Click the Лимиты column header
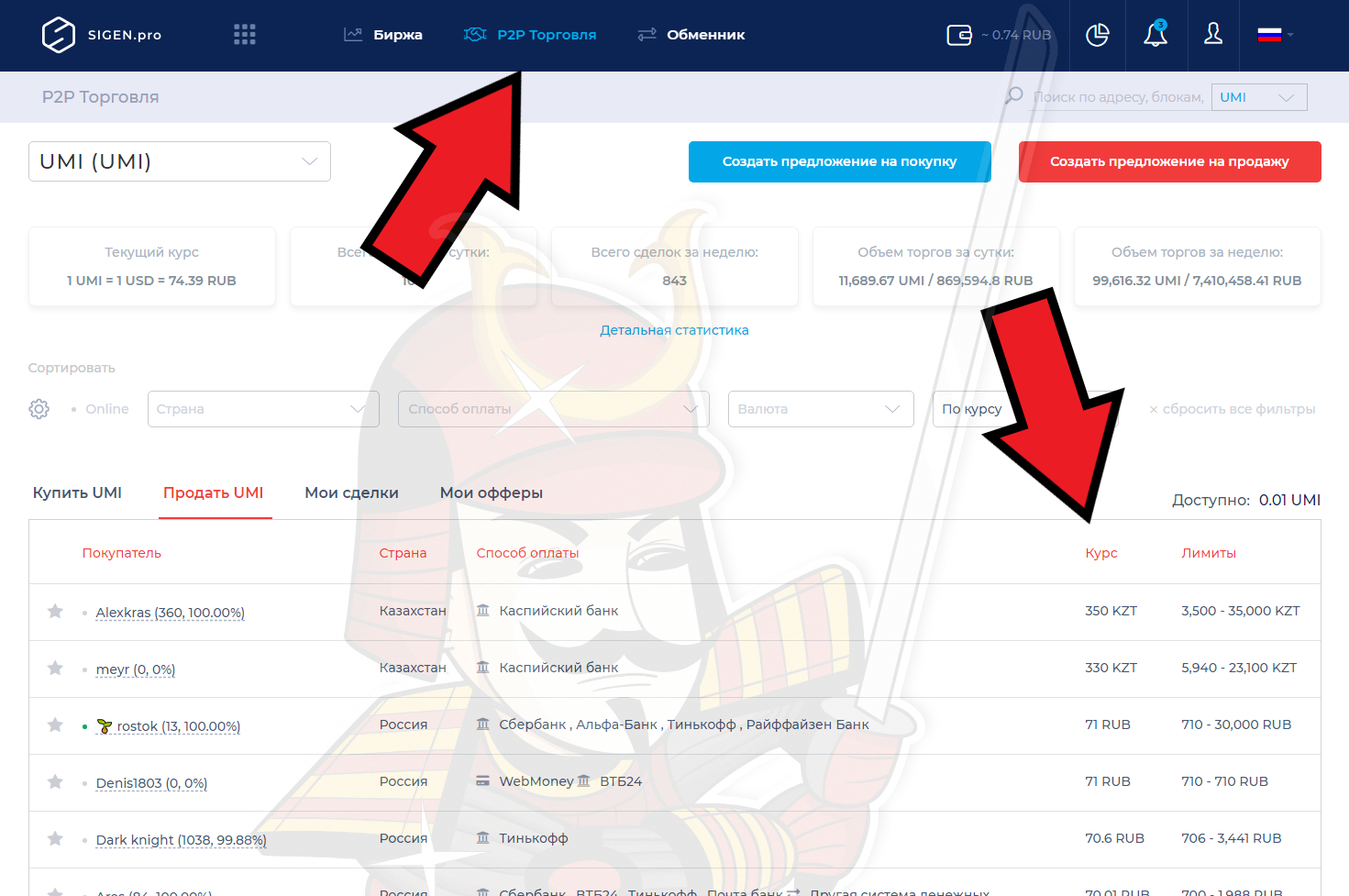 1209,553
